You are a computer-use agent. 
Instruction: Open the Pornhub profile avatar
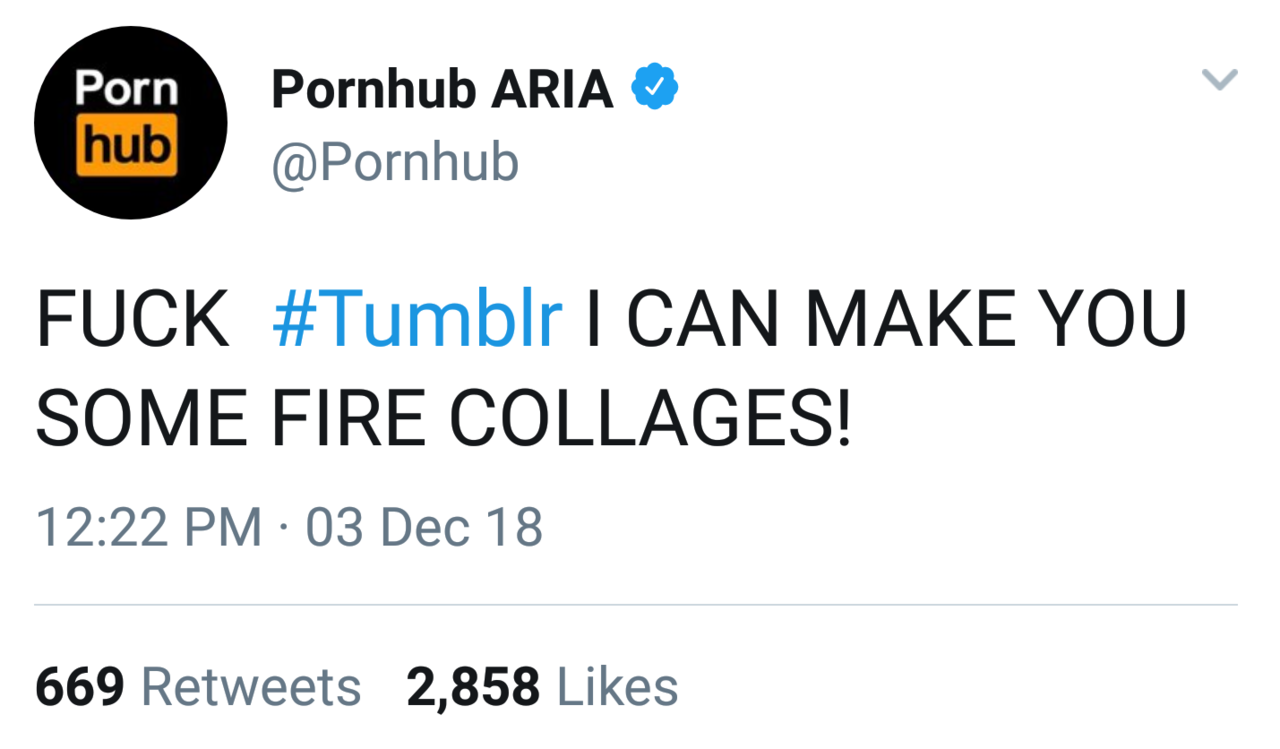coord(130,122)
